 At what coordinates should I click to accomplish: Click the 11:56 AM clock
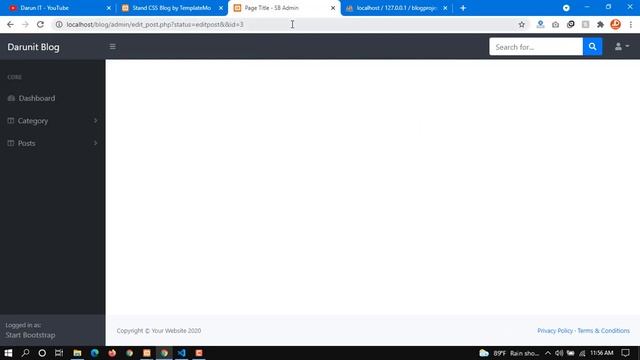coord(602,353)
